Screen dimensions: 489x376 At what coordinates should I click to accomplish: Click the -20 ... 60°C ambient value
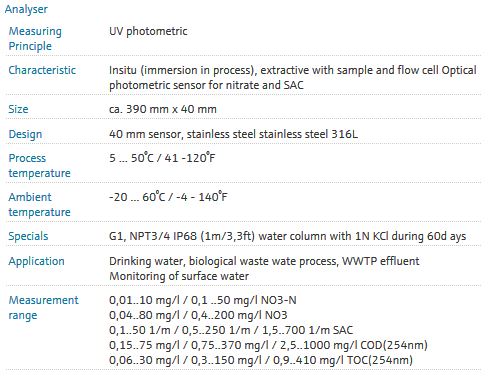[x=168, y=197]
